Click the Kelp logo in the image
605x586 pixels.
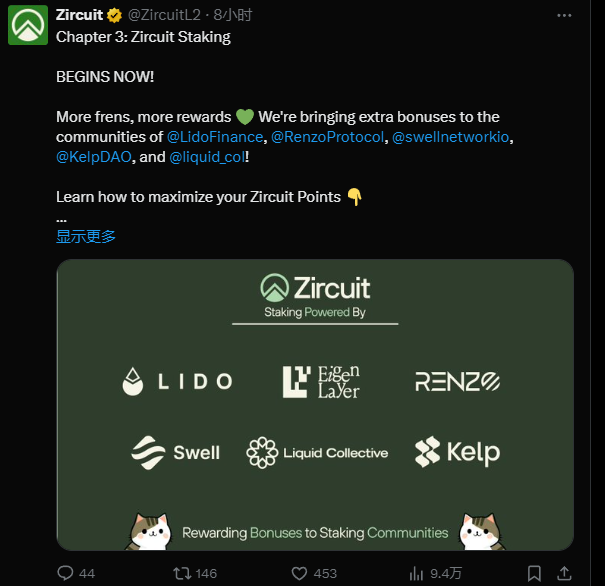457,452
